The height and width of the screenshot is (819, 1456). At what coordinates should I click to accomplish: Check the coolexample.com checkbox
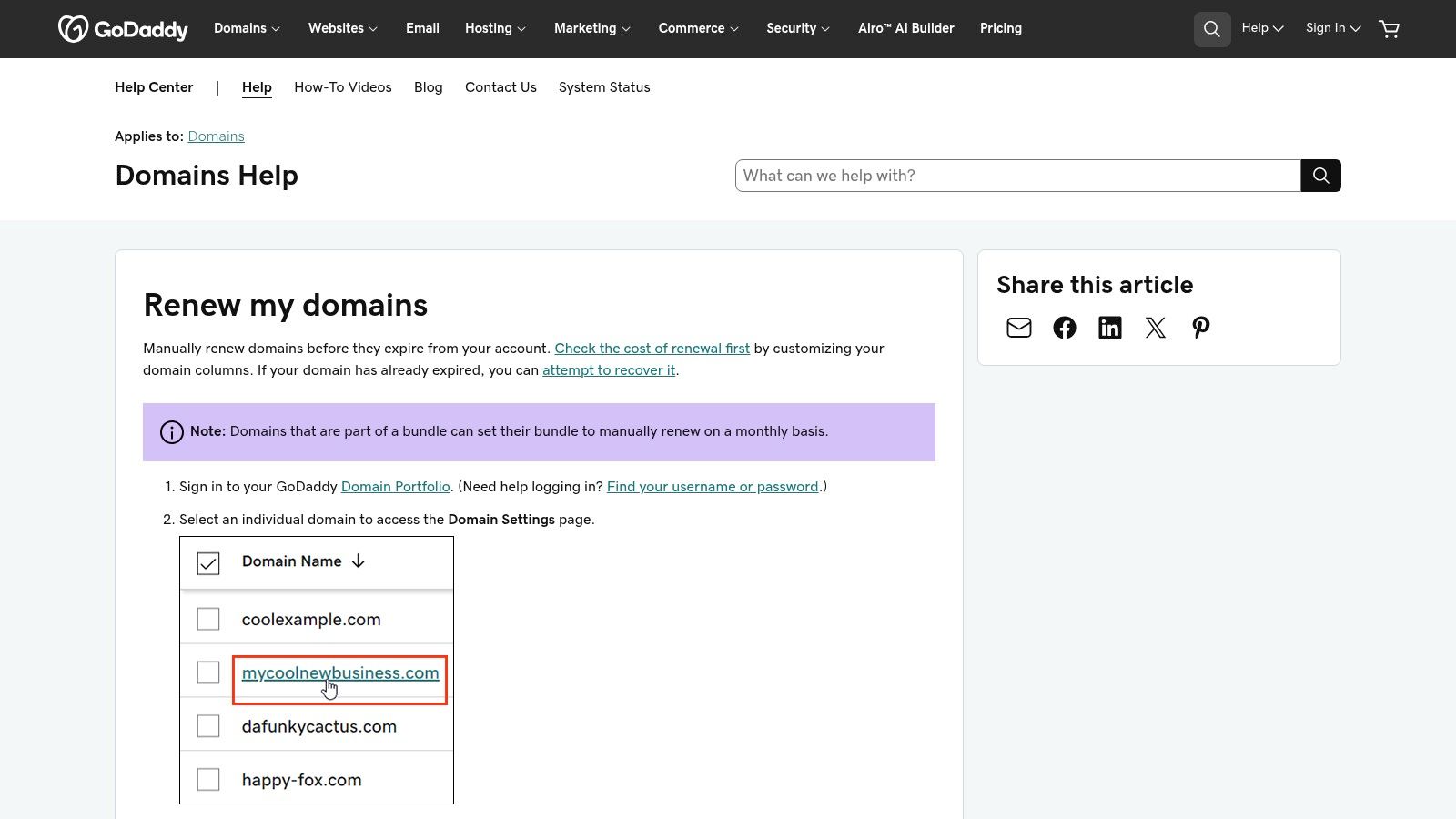[208, 618]
